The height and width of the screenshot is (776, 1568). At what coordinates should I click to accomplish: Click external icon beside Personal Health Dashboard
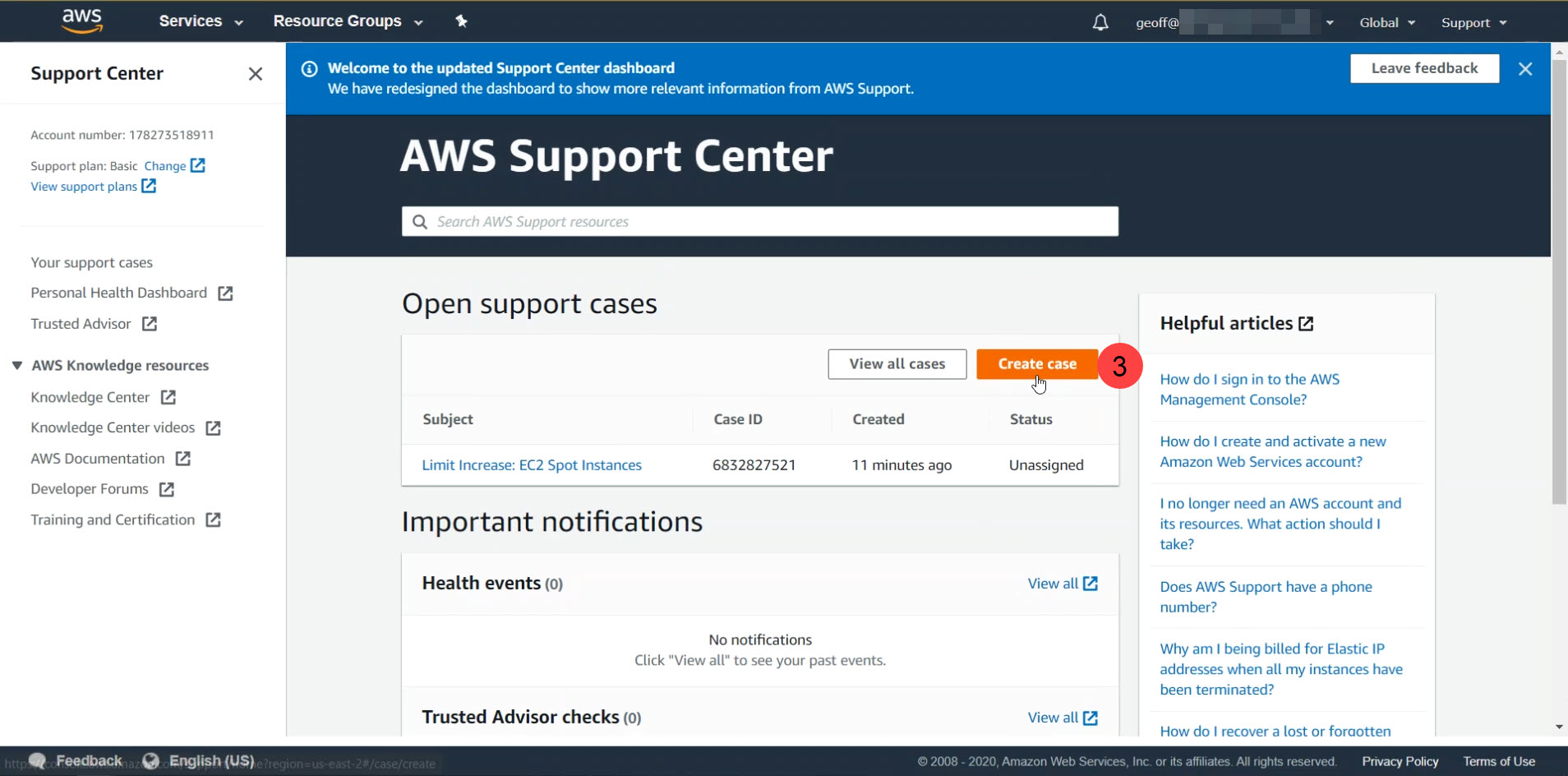(x=225, y=293)
